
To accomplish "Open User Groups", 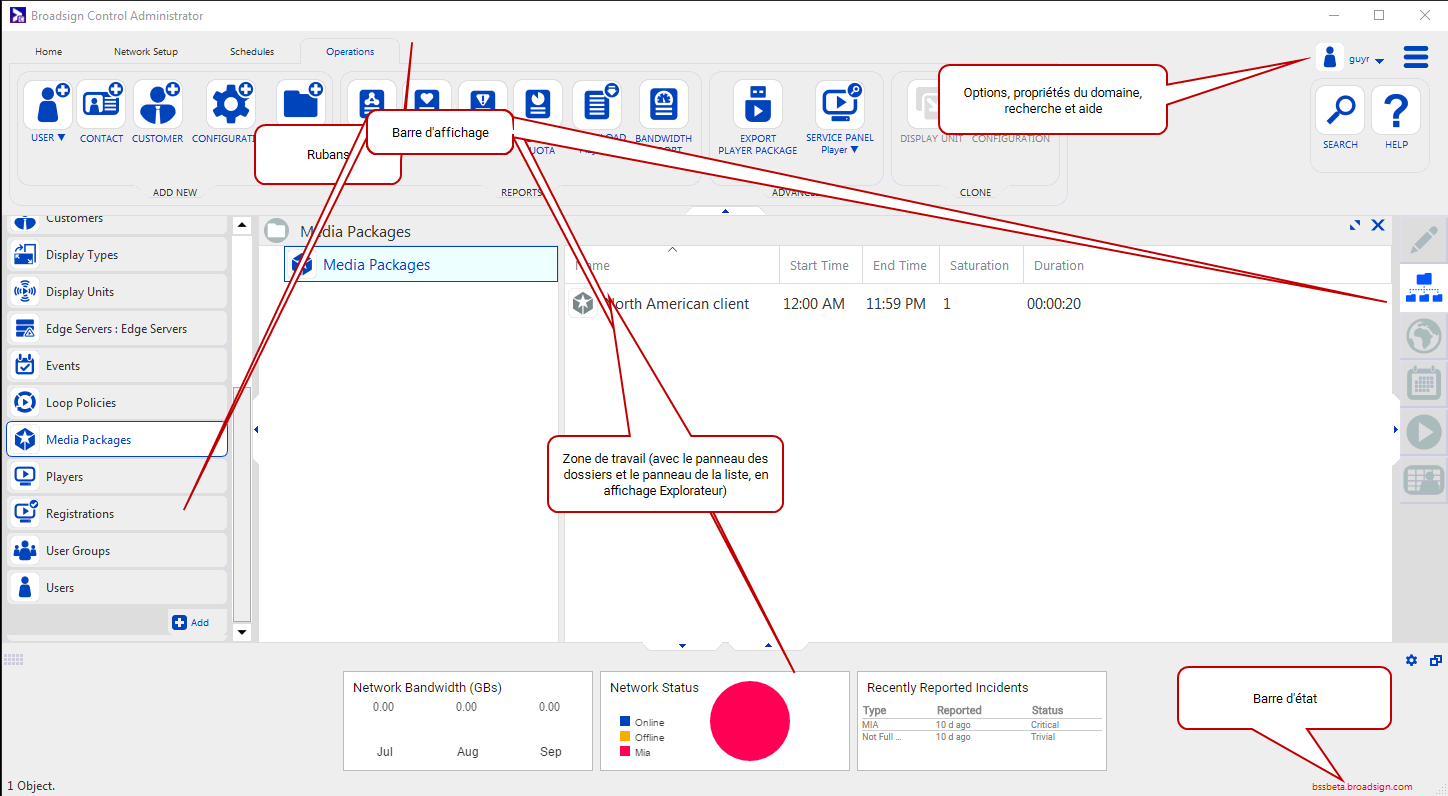I will [117, 551].
